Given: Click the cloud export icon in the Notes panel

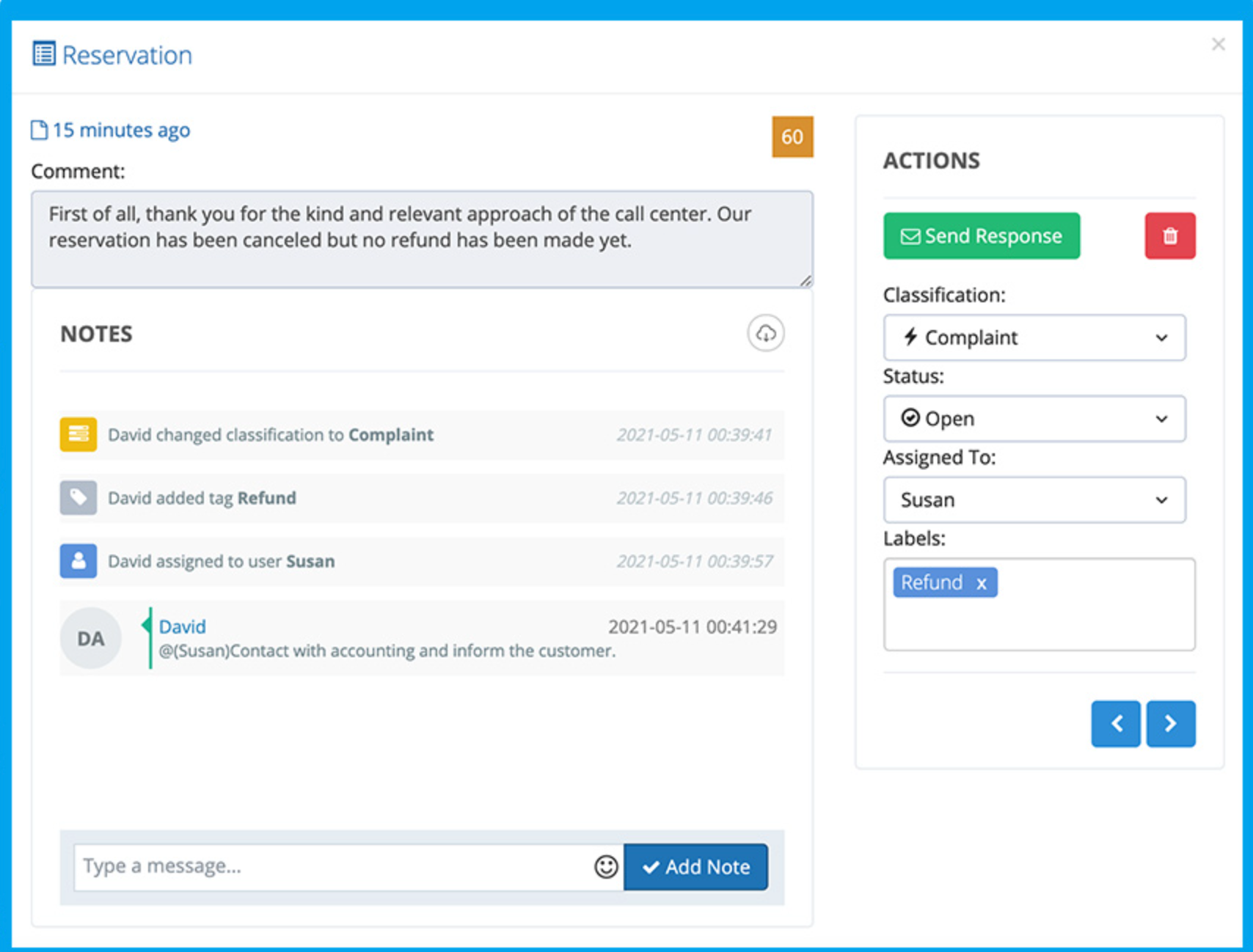Looking at the screenshot, I should click(765, 333).
